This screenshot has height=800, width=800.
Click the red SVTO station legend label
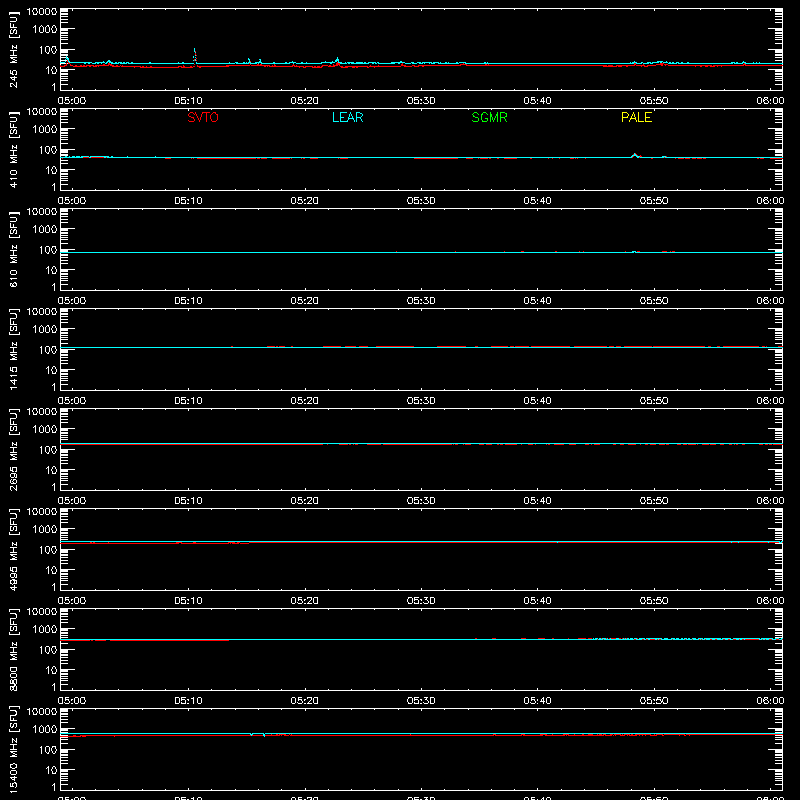203,117
